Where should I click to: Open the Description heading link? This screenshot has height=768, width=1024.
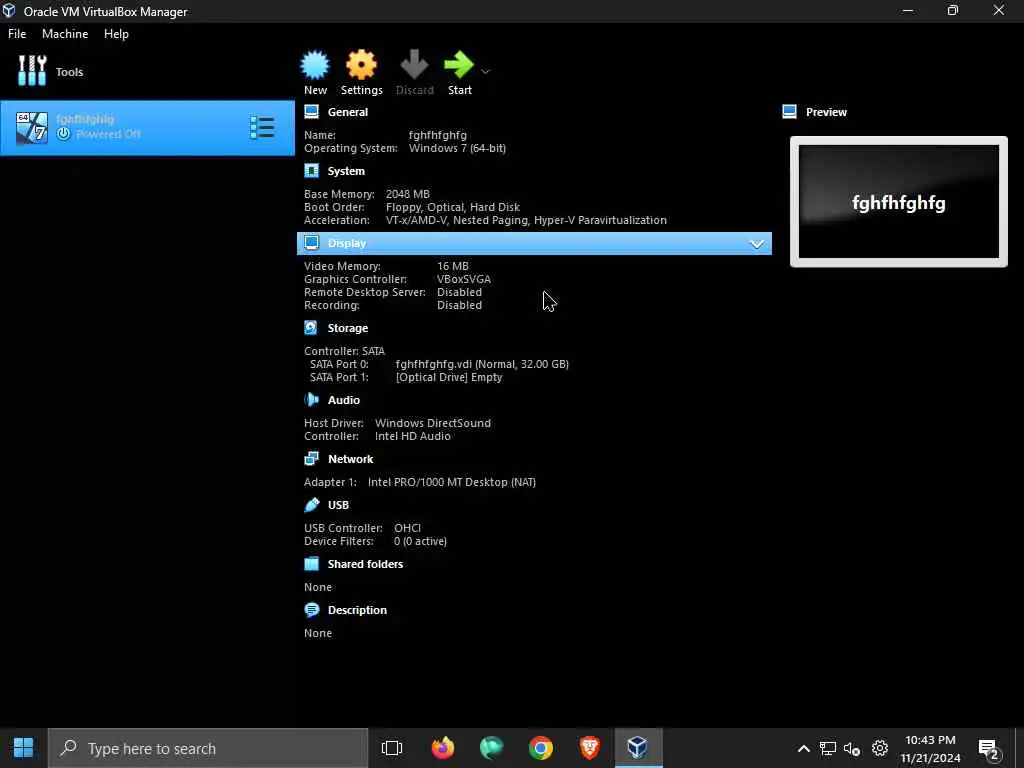pos(357,610)
